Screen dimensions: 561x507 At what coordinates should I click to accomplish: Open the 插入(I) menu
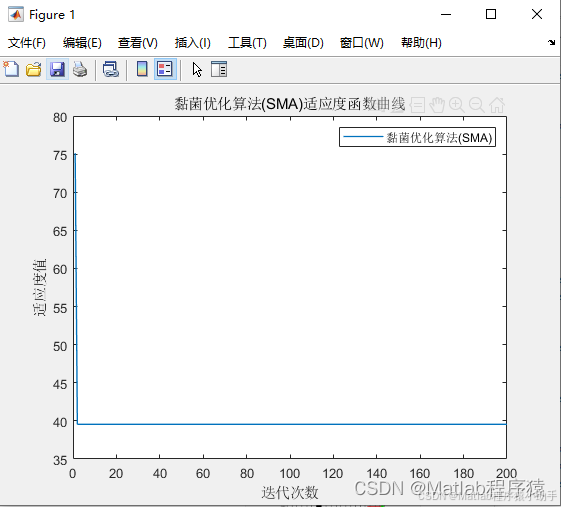coord(192,43)
